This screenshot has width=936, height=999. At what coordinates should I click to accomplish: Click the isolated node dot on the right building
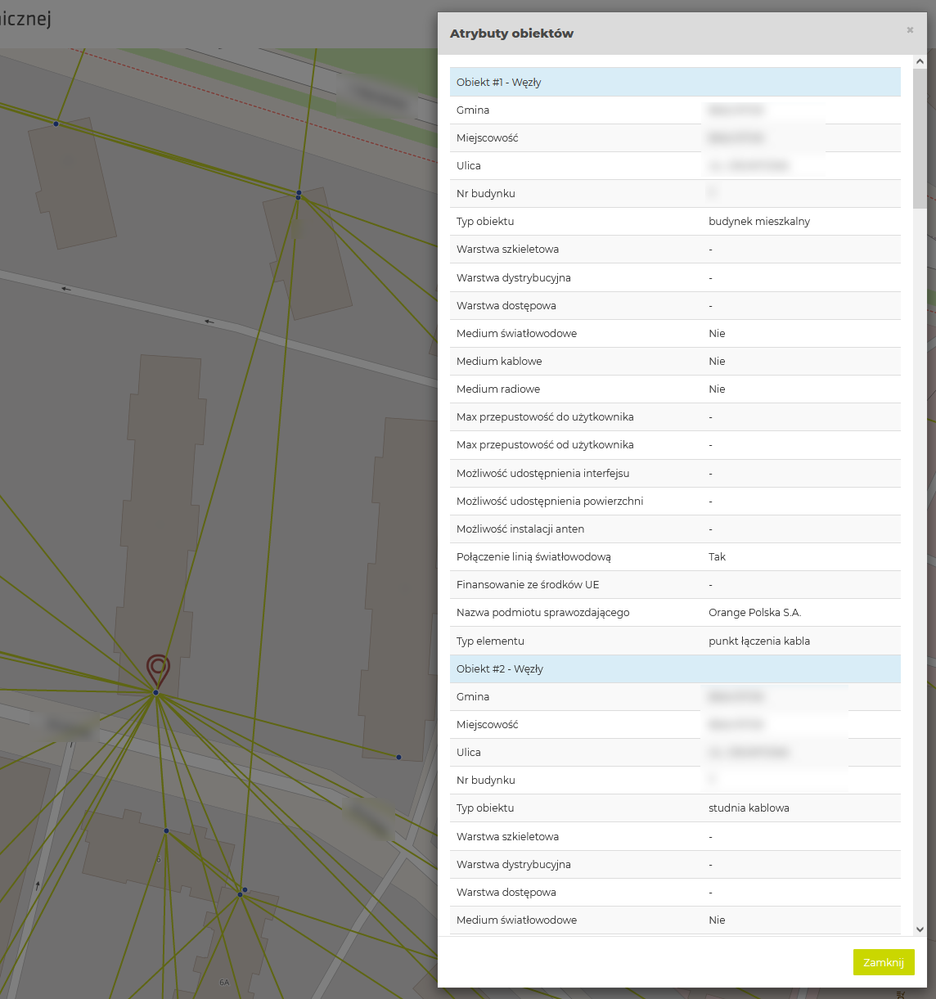point(398,757)
